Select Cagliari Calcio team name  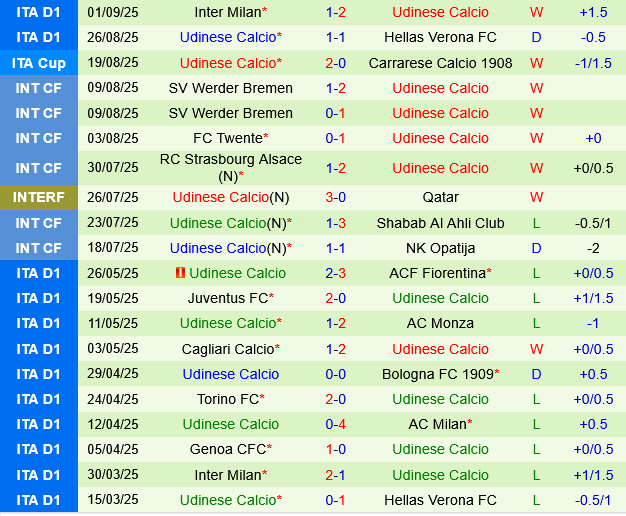tap(227, 349)
